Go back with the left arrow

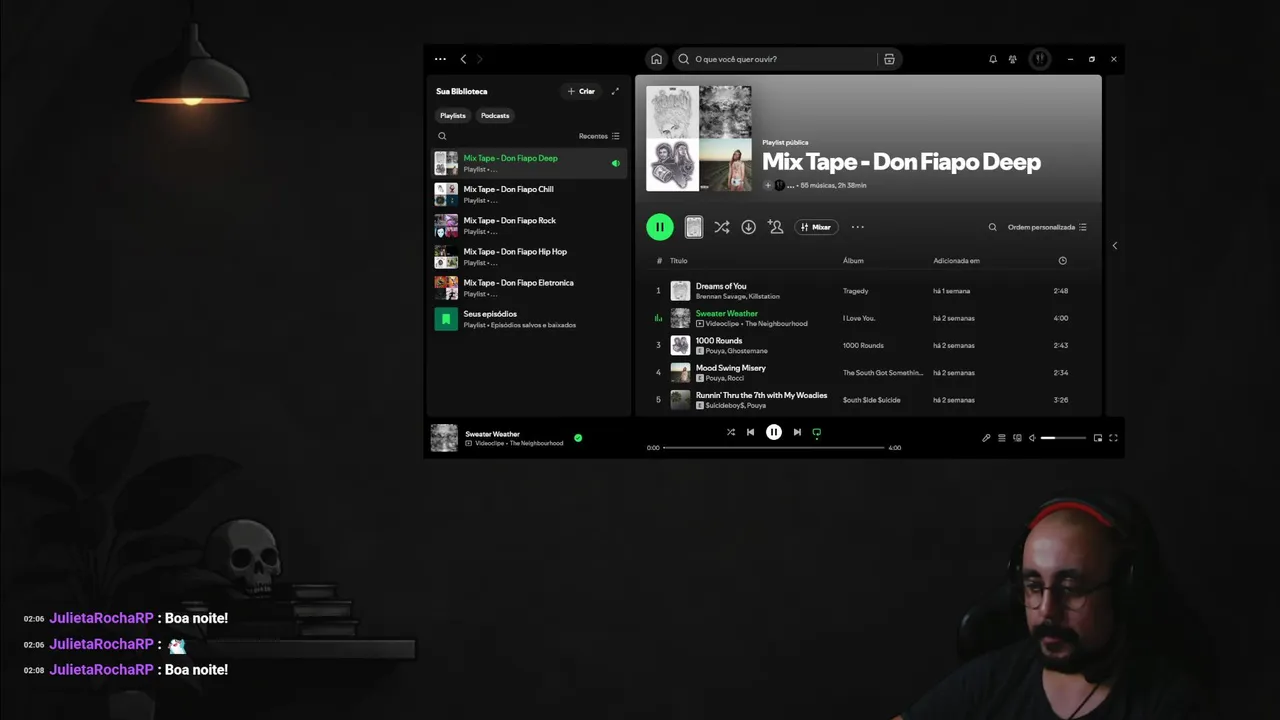click(463, 59)
